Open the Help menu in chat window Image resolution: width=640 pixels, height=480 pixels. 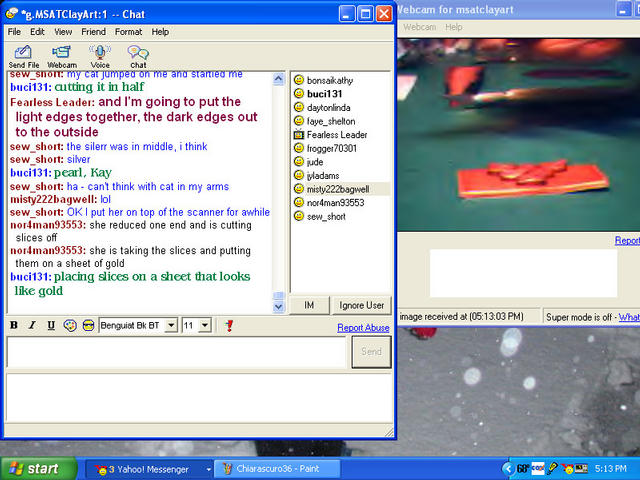pyautogui.click(x=160, y=32)
